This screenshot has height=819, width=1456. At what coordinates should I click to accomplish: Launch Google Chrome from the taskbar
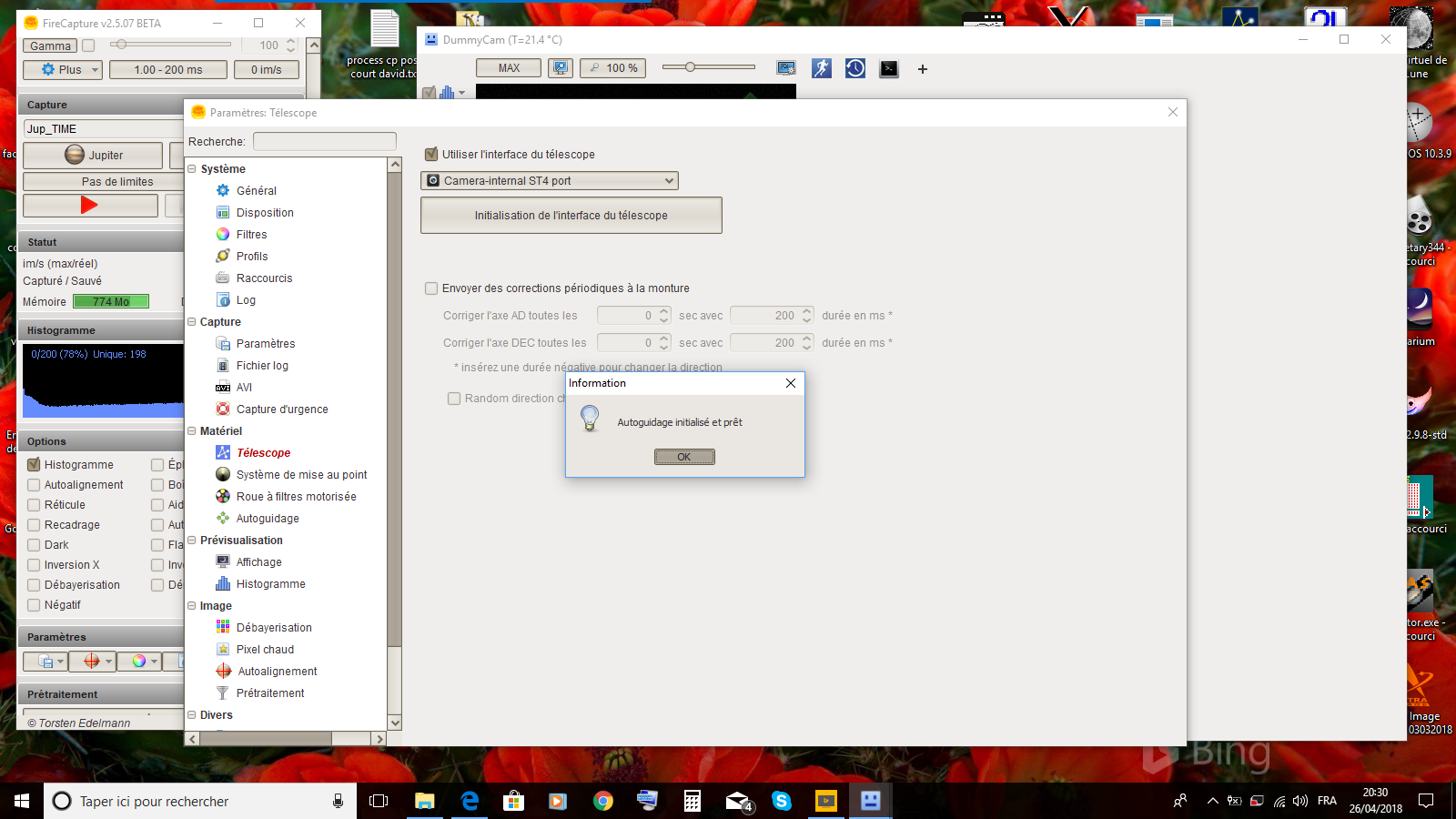602,801
